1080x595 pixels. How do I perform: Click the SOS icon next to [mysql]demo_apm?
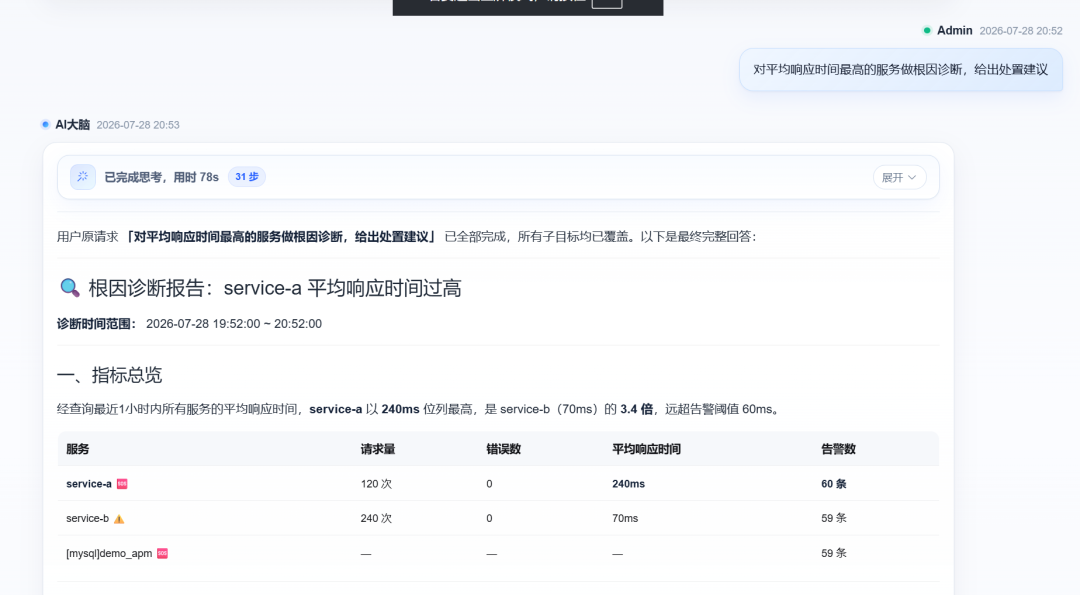(x=163, y=553)
